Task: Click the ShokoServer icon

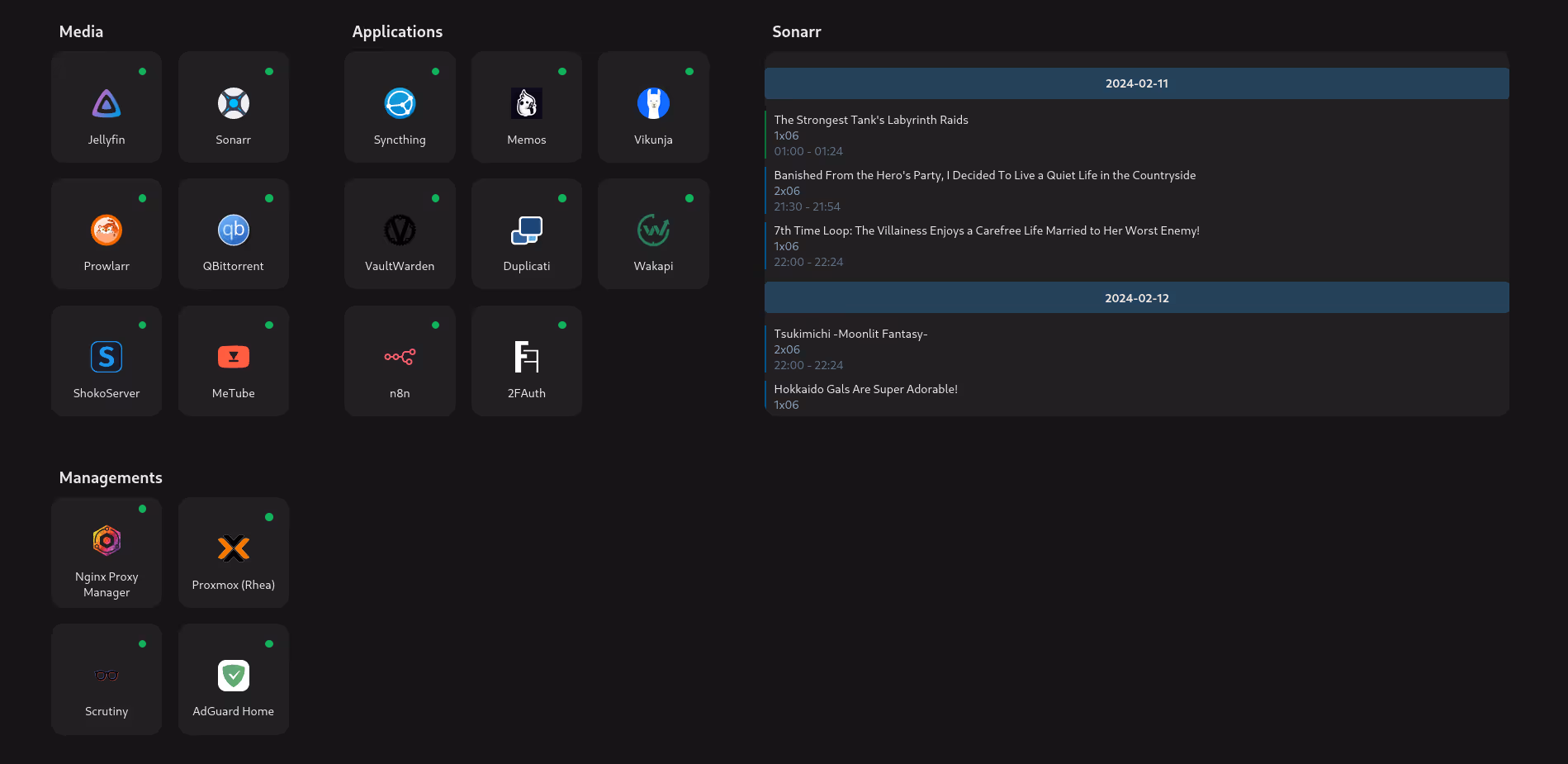Action: click(x=107, y=357)
